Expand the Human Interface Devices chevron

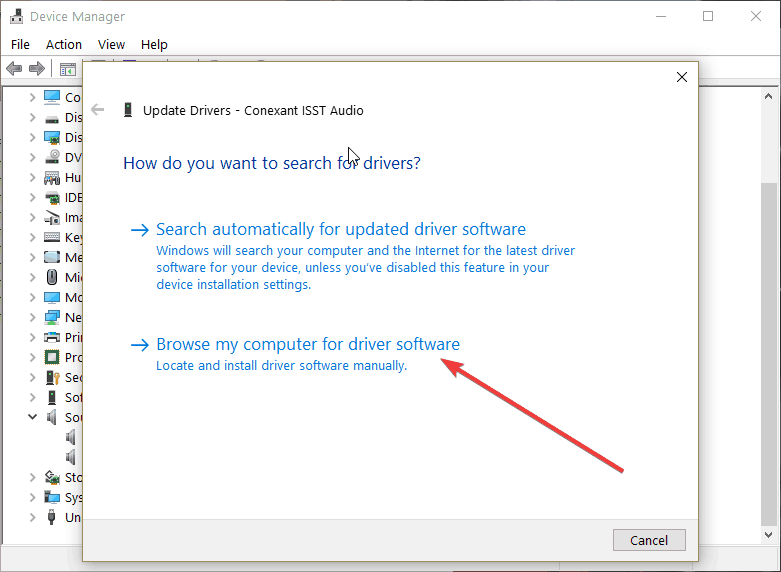coord(32,177)
